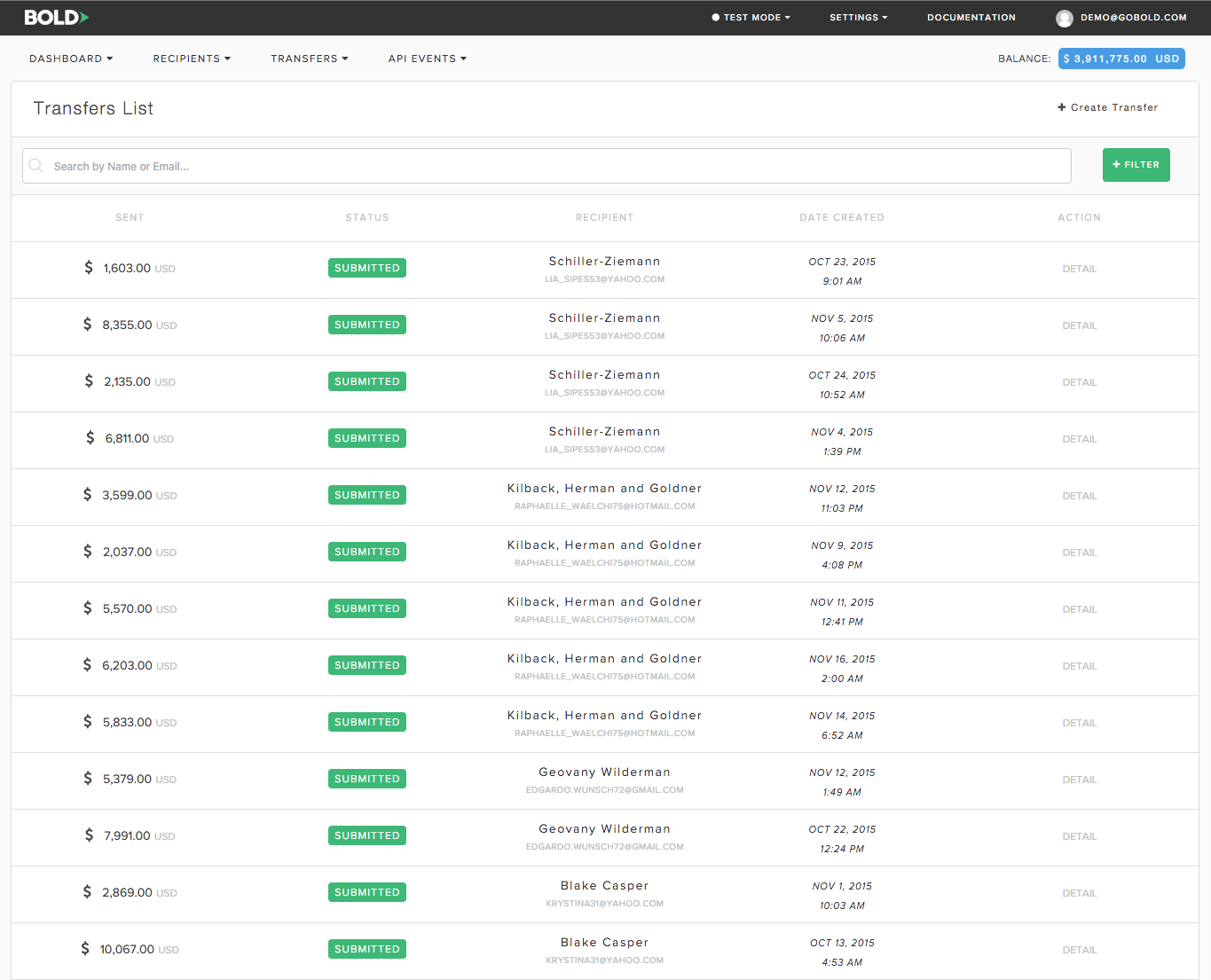The image size is (1211, 980).
Task: Focus the Search by Name or Email field
Action: (547, 166)
